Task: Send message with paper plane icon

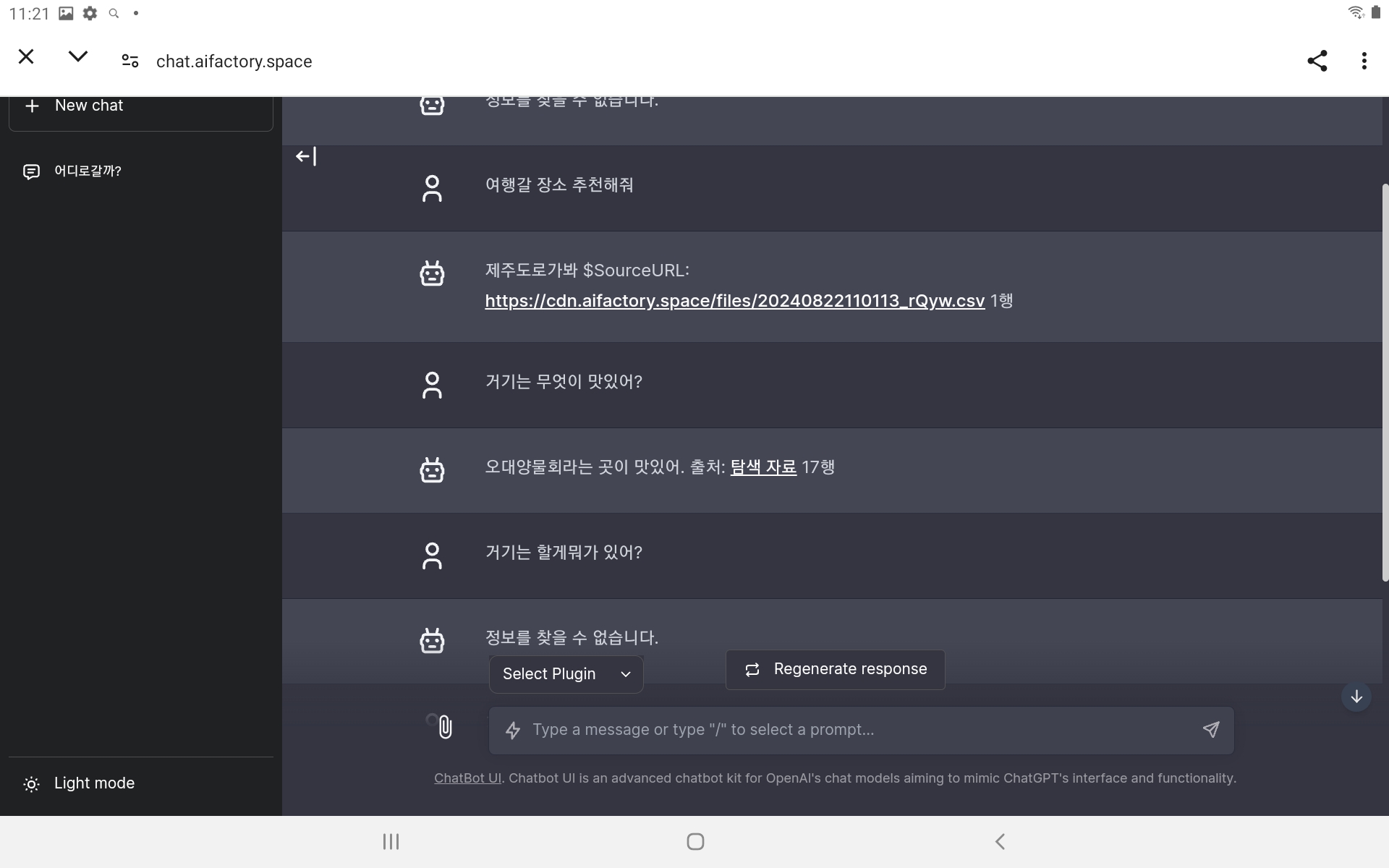Action: 1210,729
